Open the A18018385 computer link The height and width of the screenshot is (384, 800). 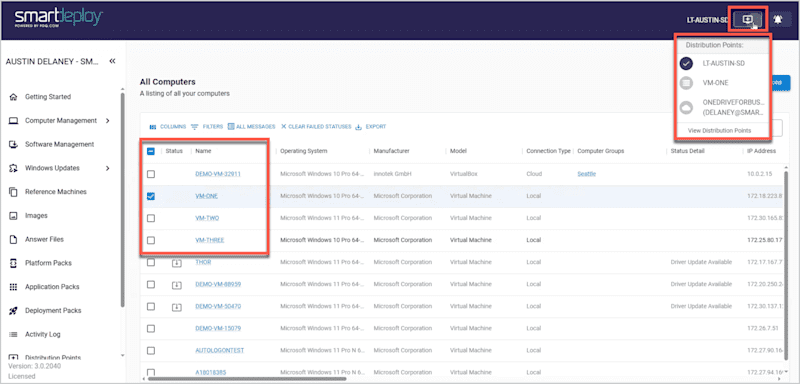coord(212,373)
